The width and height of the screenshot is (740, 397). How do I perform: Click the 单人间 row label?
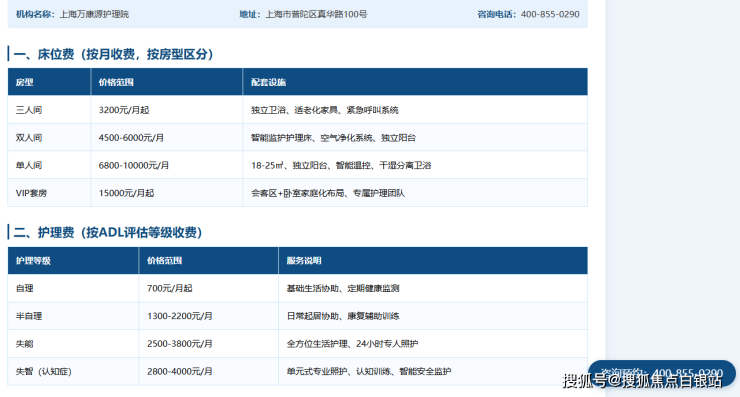(x=29, y=165)
